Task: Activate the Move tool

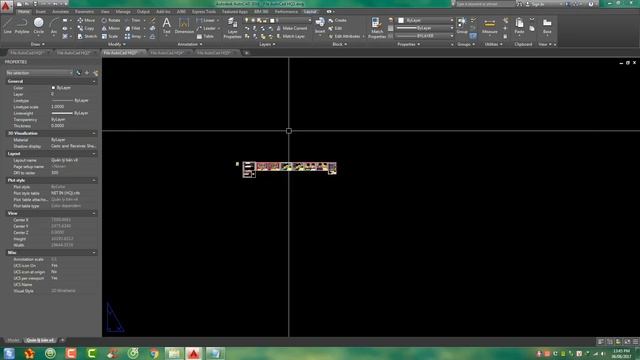Action: (86, 20)
